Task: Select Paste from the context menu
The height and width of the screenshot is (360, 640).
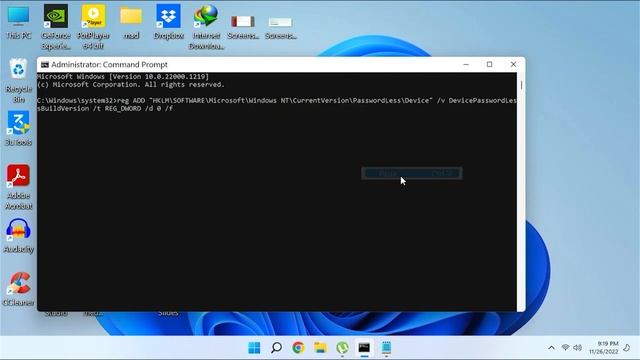Action: (411, 173)
